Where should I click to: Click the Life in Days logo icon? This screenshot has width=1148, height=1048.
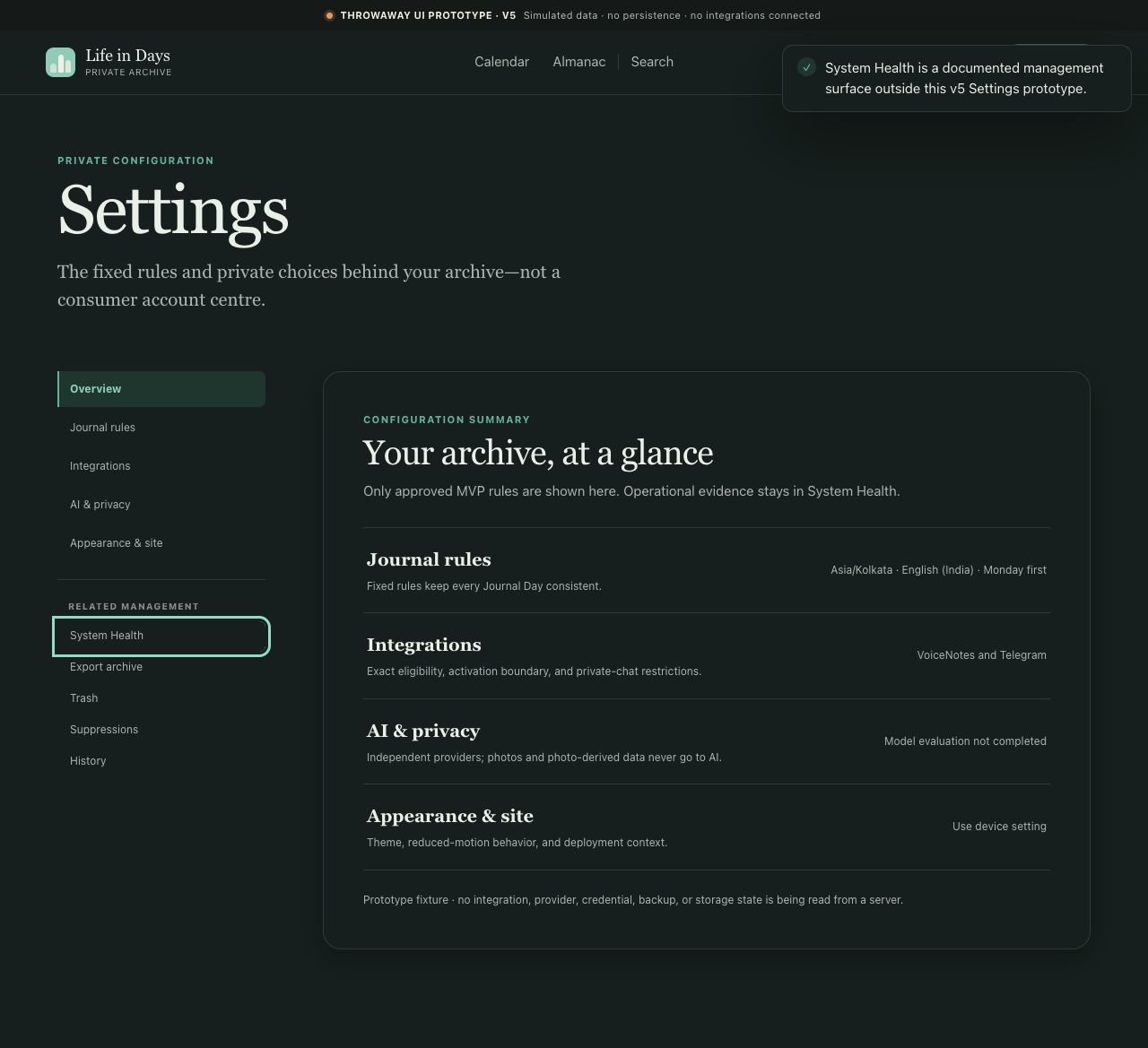tap(60, 63)
